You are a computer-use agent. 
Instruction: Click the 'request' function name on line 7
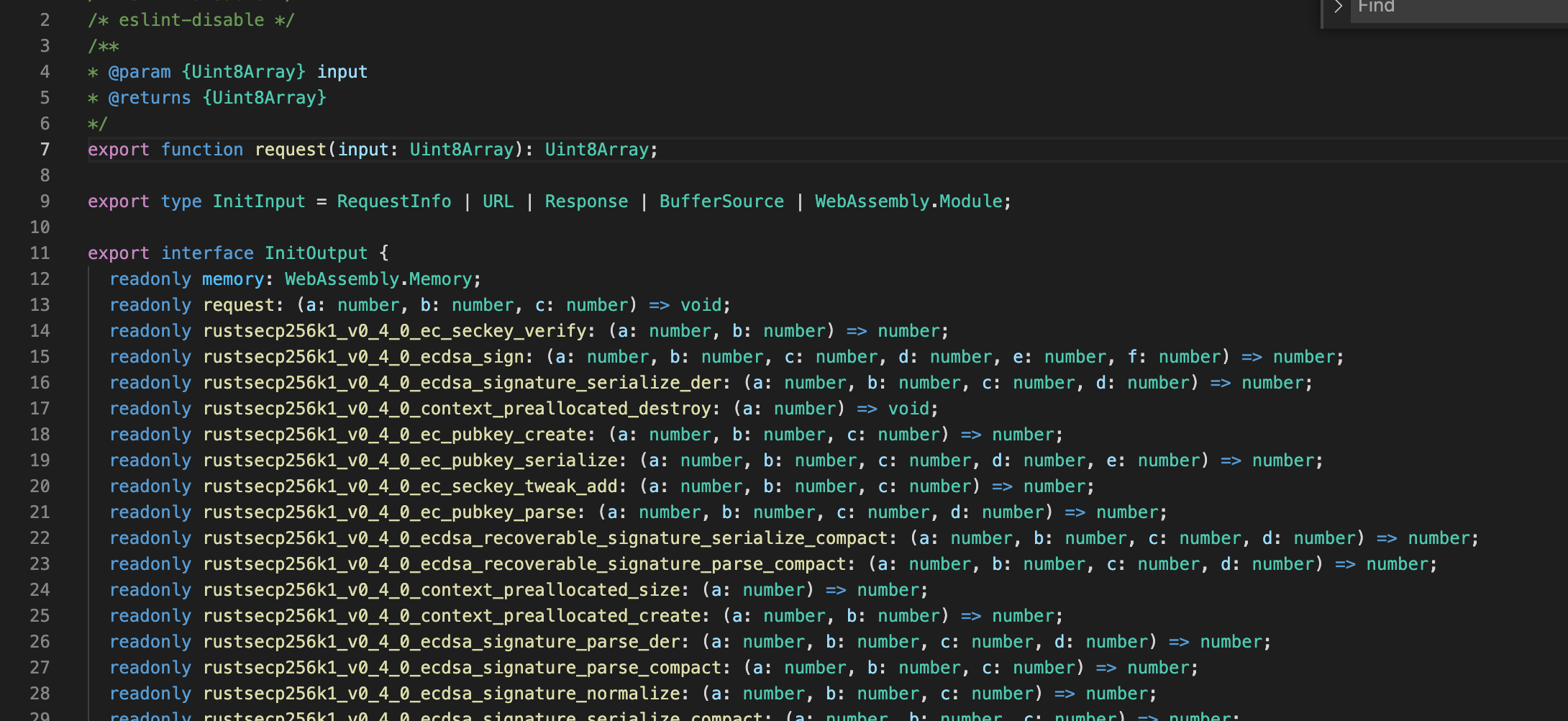coord(291,150)
